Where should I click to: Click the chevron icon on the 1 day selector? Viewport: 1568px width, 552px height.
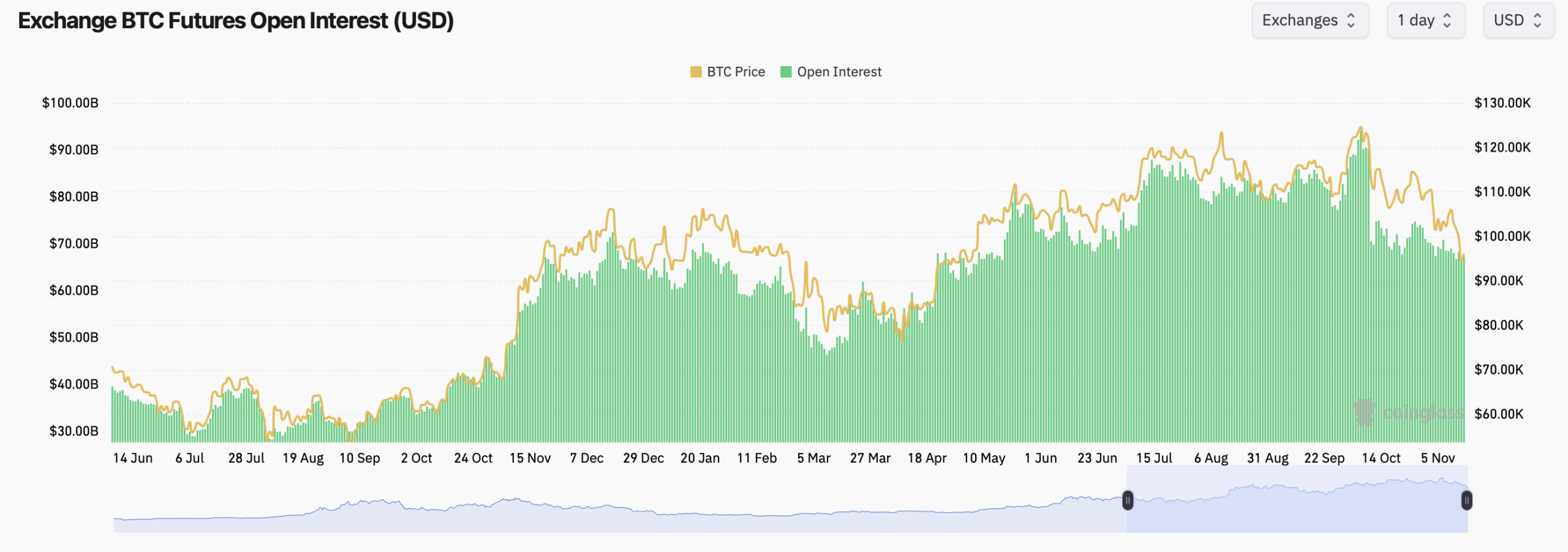pos(1447,20)
